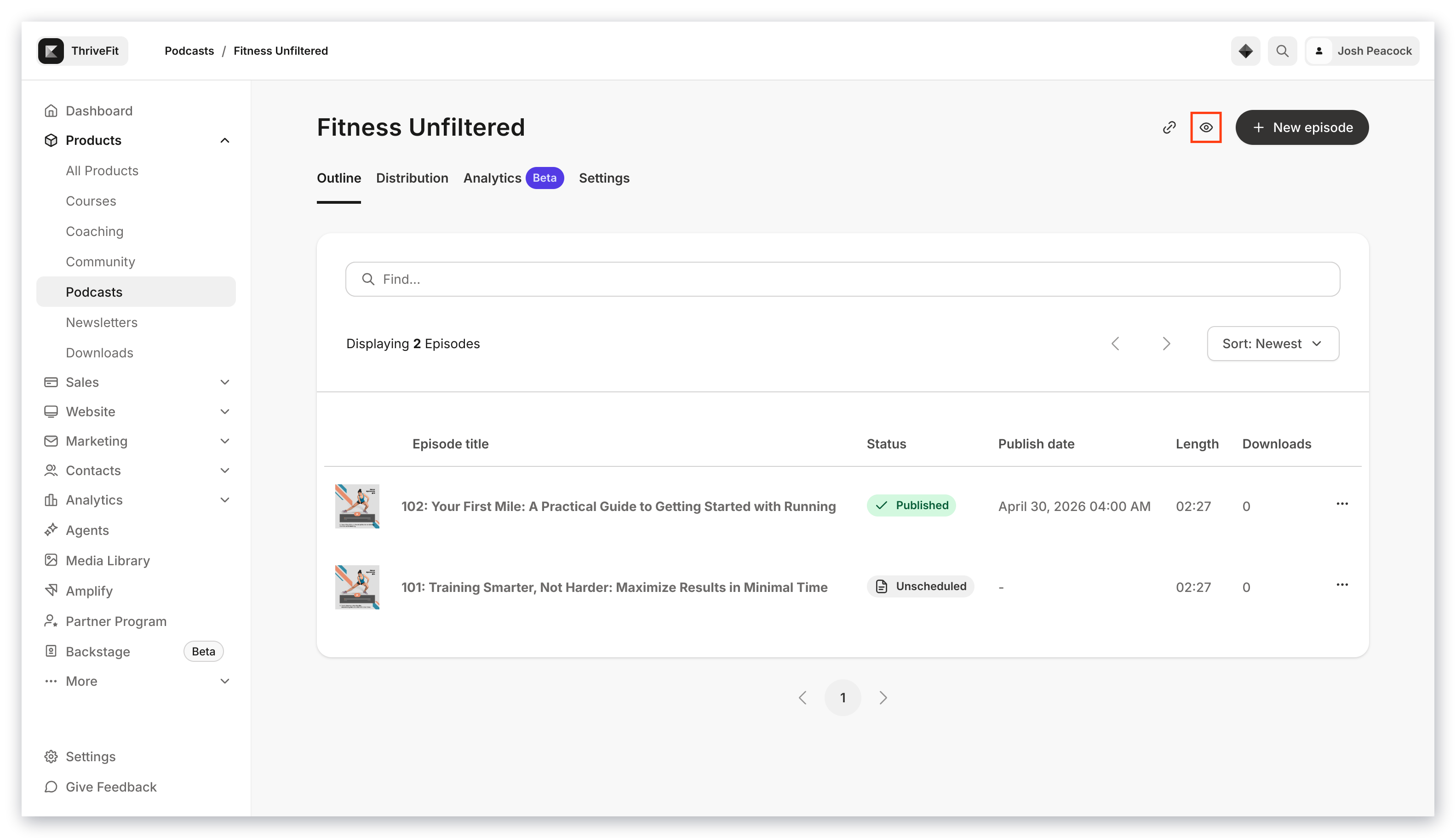Open Newsletters under Products
Screen dimensions: 1456x838
coord(101,322)
